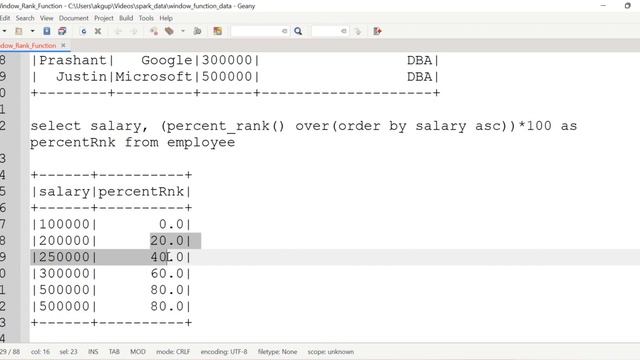Compile the current file via Compile icon
Viewport: 640px width, 360px height.
coord(154,31)
